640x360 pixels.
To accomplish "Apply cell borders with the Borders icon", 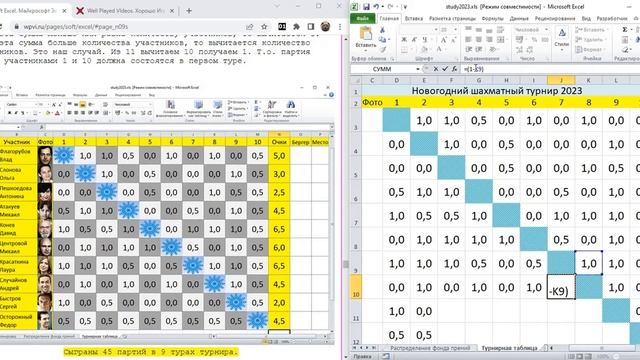I will [404, 49].
